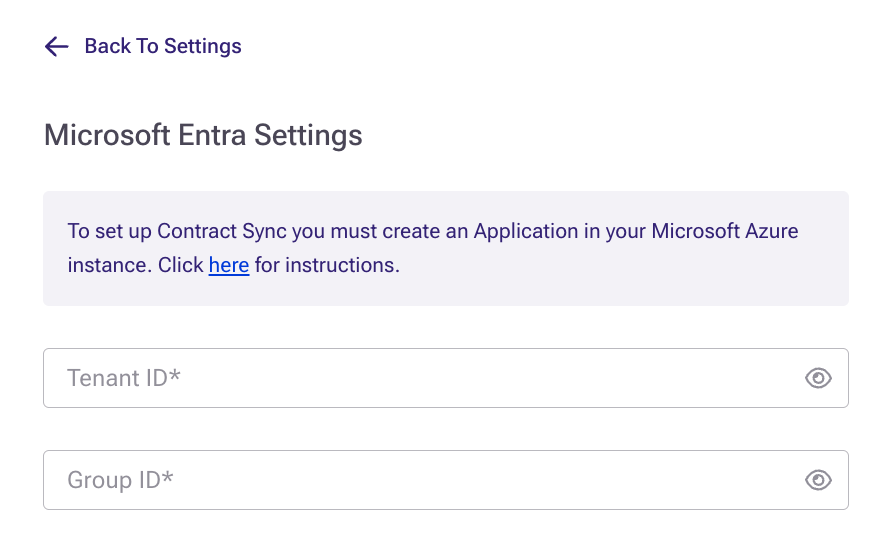Select the eye icon in Tenant ID box

pyautogui.click(x=818, y=378)
